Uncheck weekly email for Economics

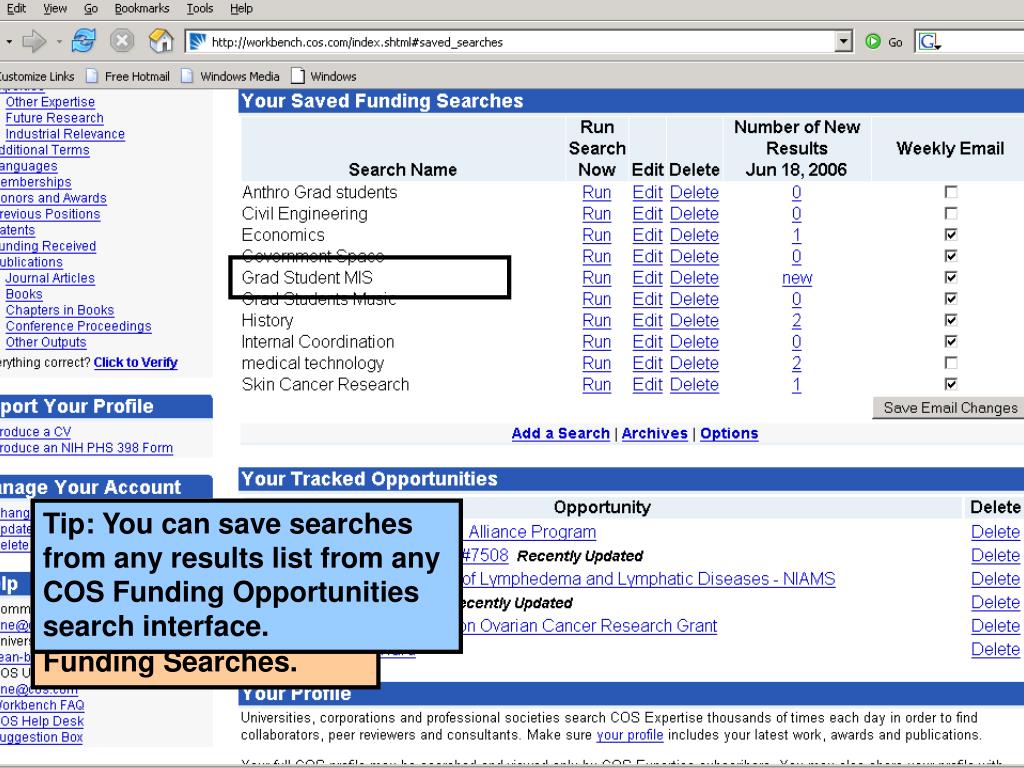coord(951,234)
